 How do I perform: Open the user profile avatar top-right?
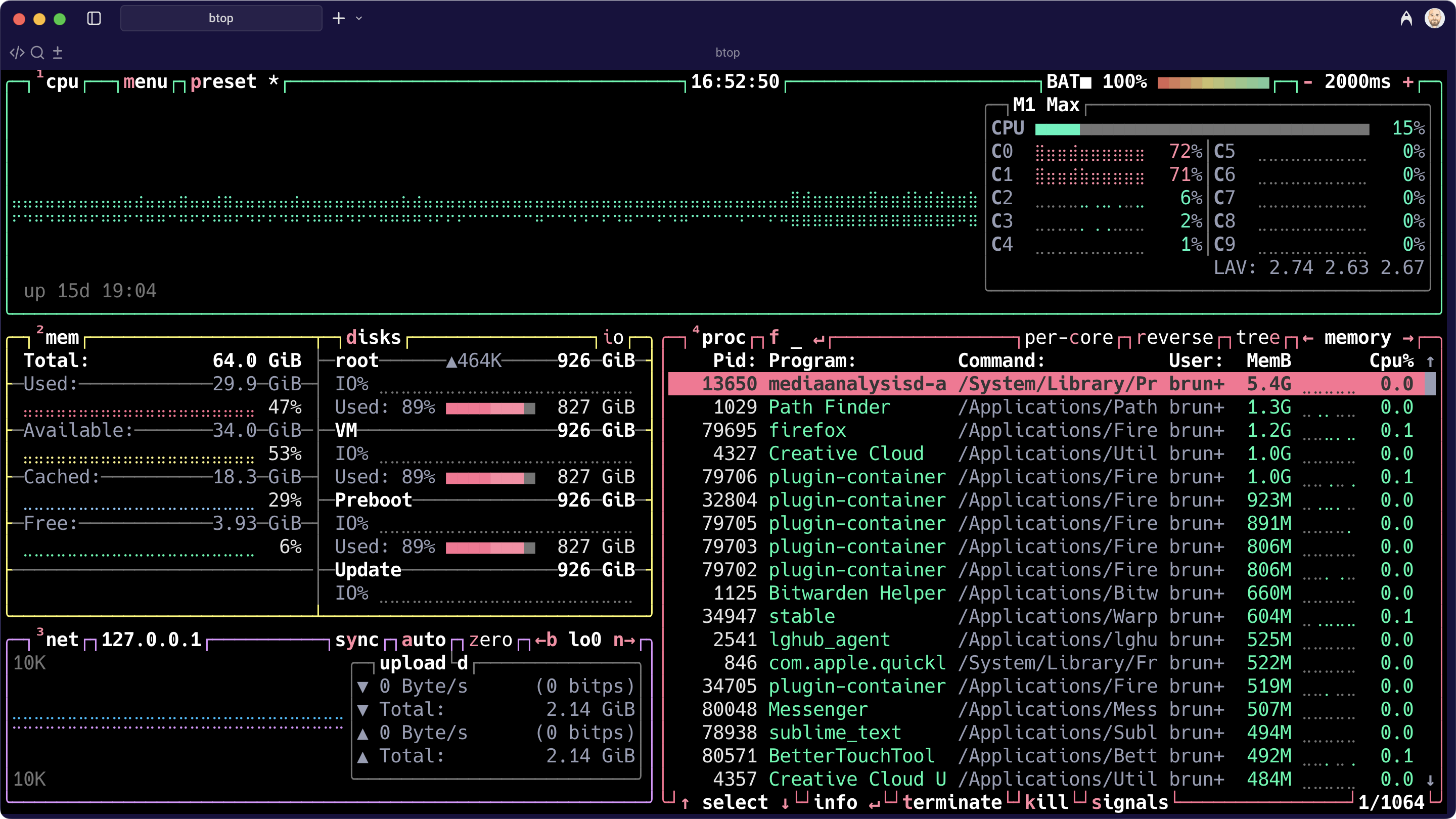point(1436,18)
